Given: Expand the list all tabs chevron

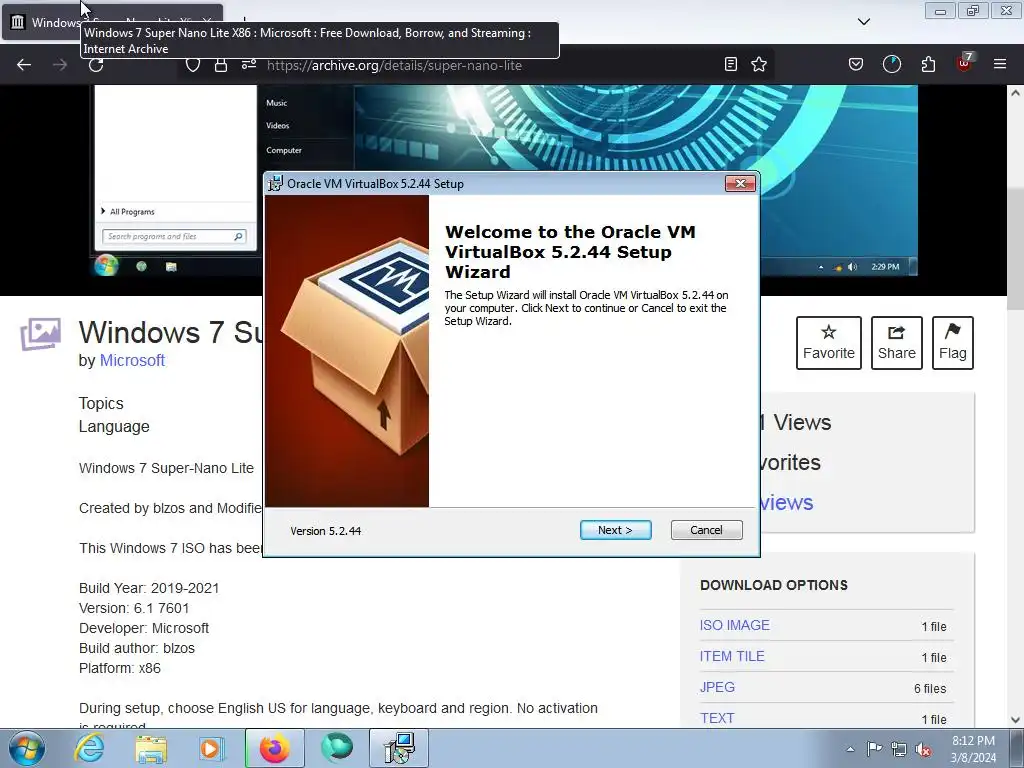Looking at the screenshot, I should pos(863,22).
